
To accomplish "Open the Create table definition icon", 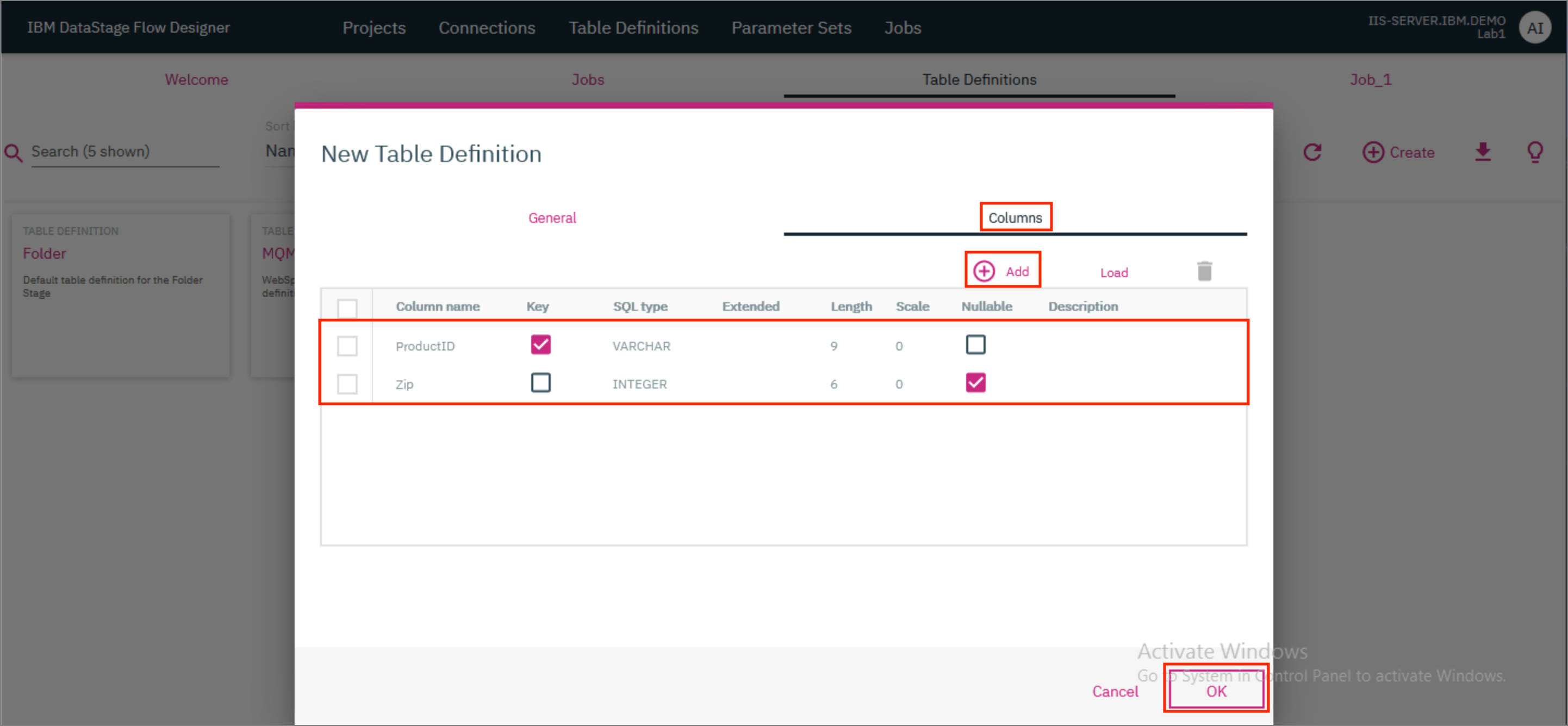I will click(1373, 152).
